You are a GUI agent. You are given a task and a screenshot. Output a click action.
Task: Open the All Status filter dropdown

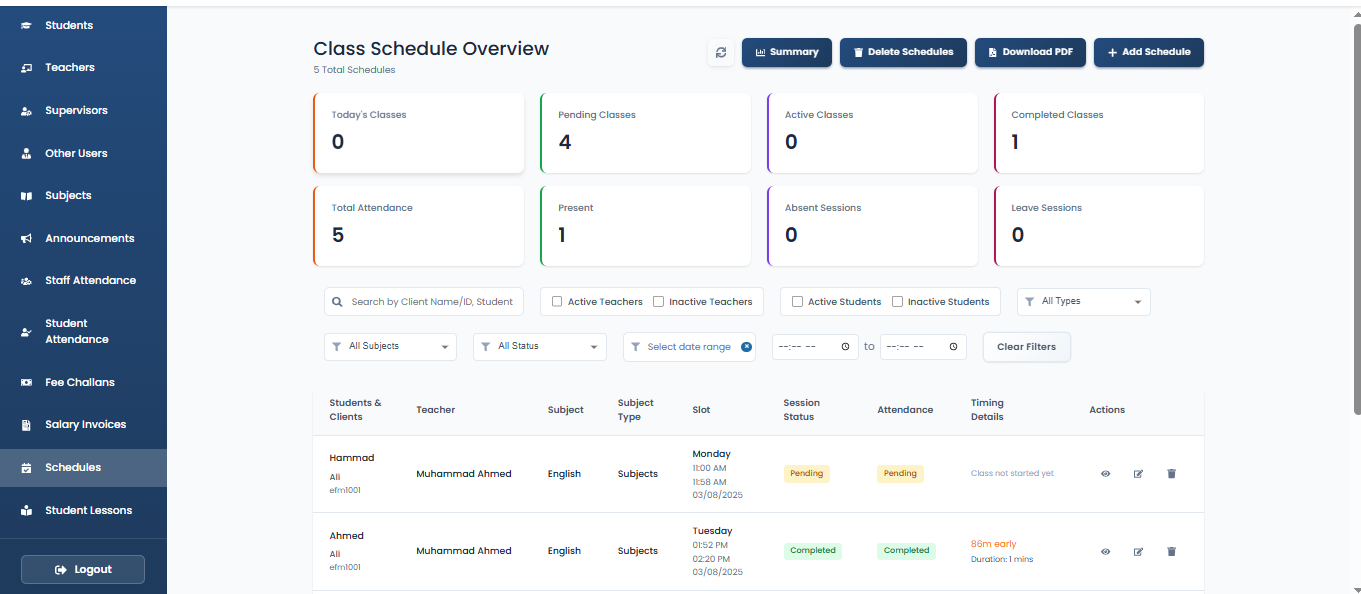click(540, 347)
